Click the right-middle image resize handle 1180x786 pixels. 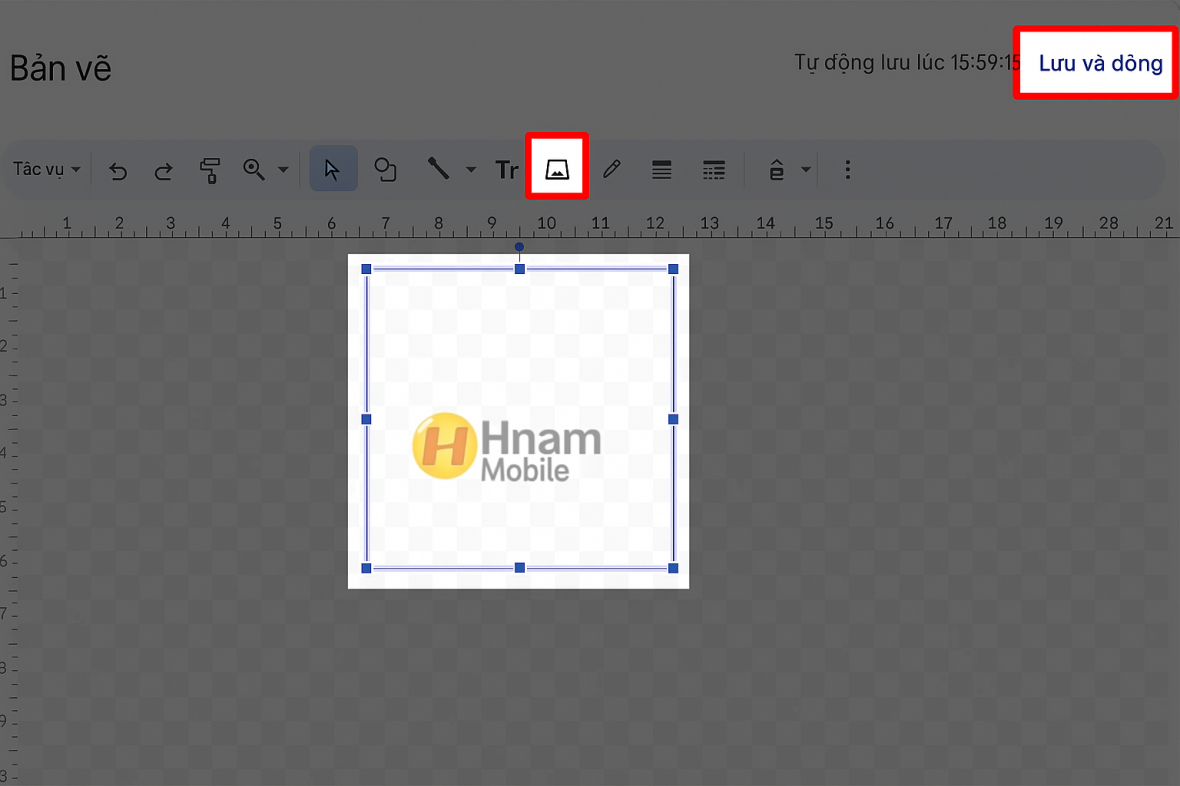click(673, 419)
